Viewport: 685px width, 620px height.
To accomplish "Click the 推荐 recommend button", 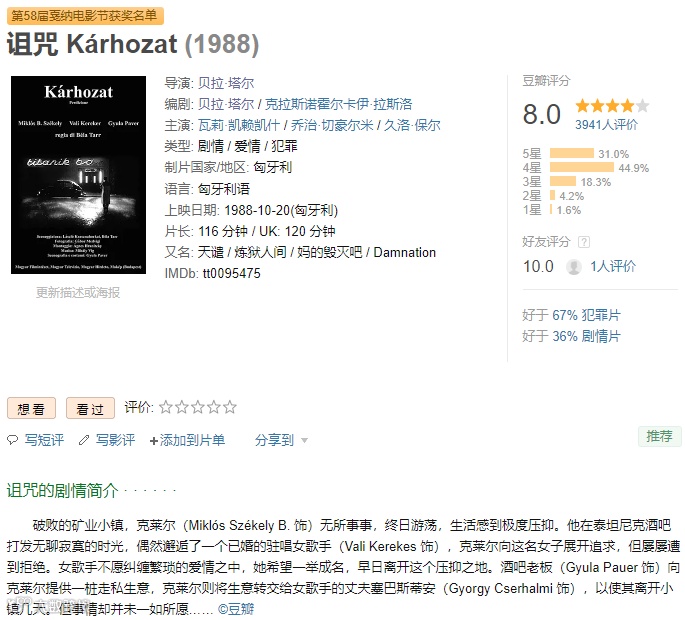I will tap(660, 436).
